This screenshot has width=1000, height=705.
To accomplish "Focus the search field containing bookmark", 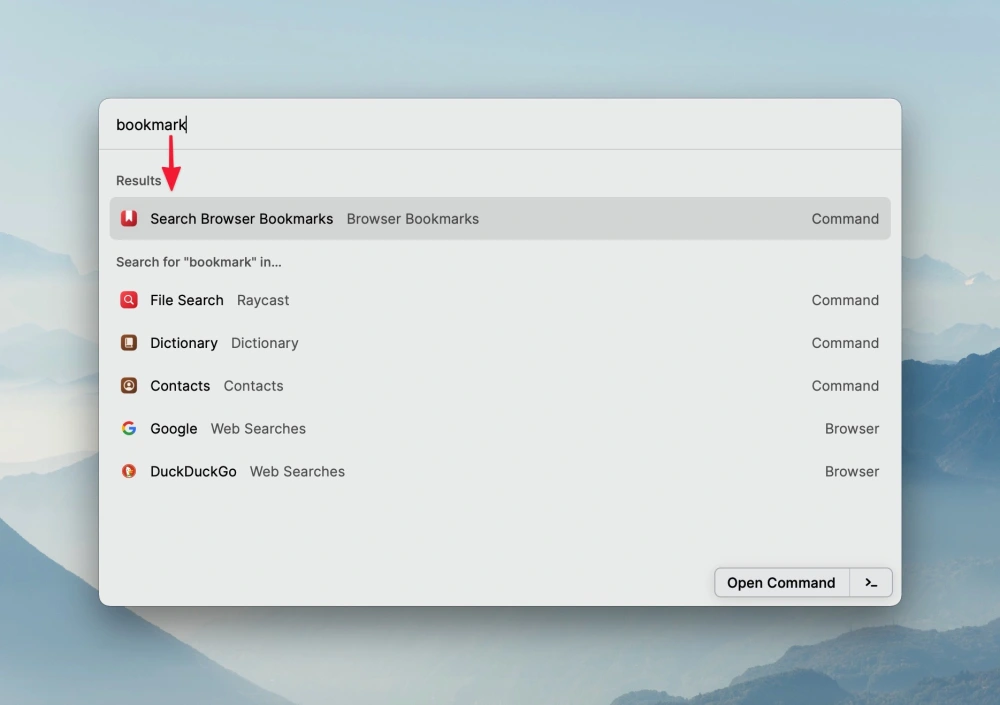I will coord(500,124).
